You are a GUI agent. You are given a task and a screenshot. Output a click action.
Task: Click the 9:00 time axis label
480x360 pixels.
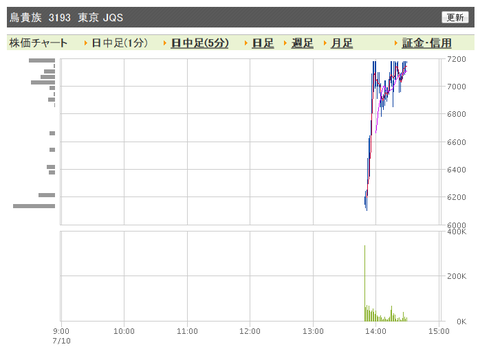[x=61, y=331]
